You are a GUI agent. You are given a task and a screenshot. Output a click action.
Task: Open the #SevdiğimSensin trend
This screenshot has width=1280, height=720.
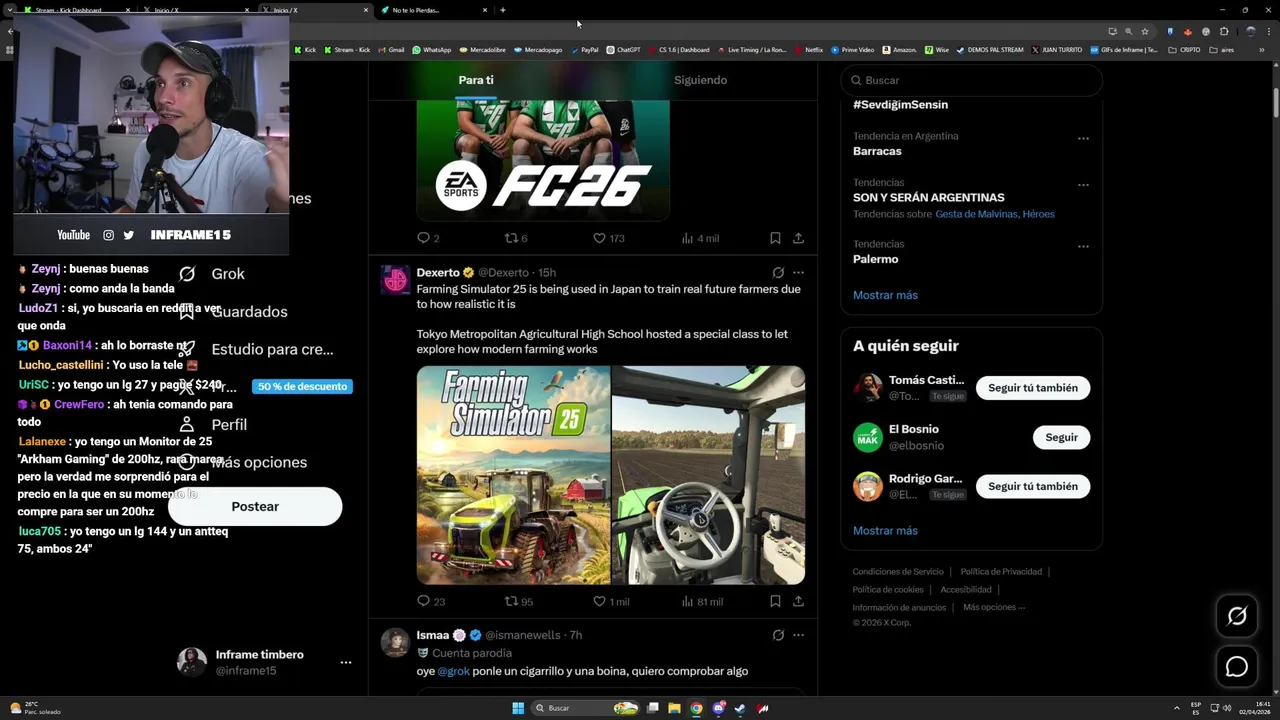[x=900, y=104]
